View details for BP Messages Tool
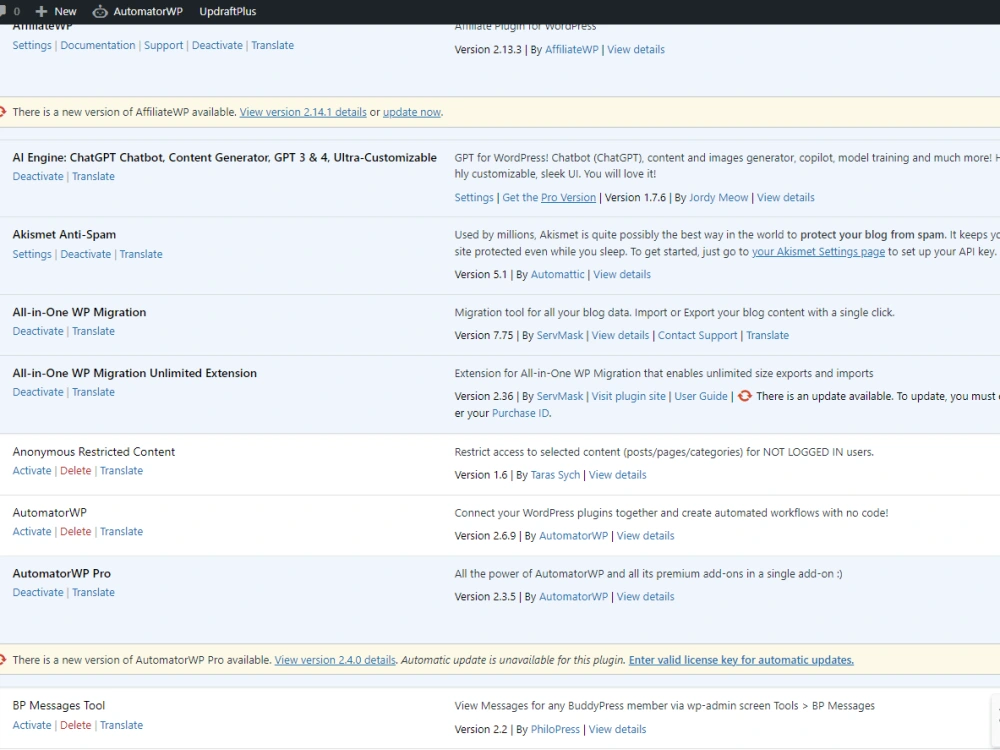The height and width of the screenshot is (750, 1000). pyautogui.click(x=617, y=729)
